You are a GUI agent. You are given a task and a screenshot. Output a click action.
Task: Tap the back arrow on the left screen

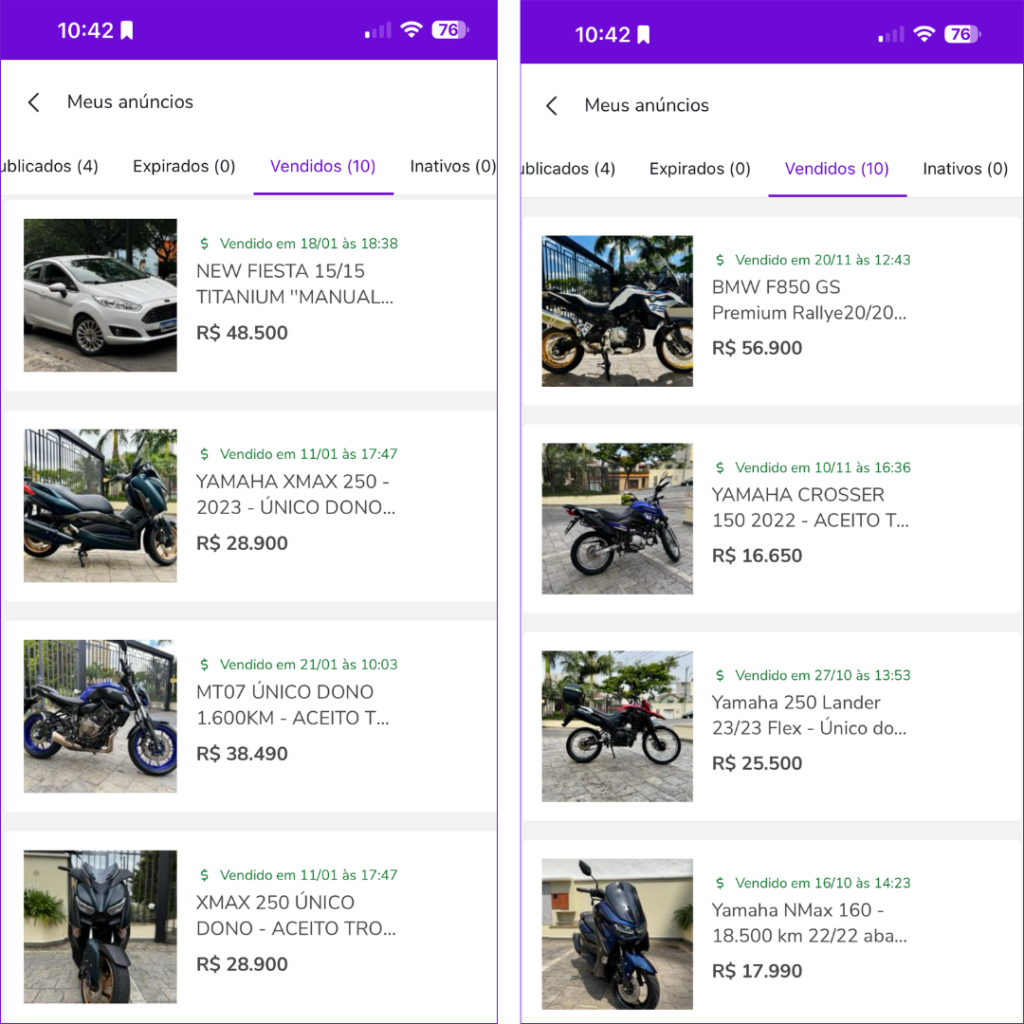(x=34, y=102)
